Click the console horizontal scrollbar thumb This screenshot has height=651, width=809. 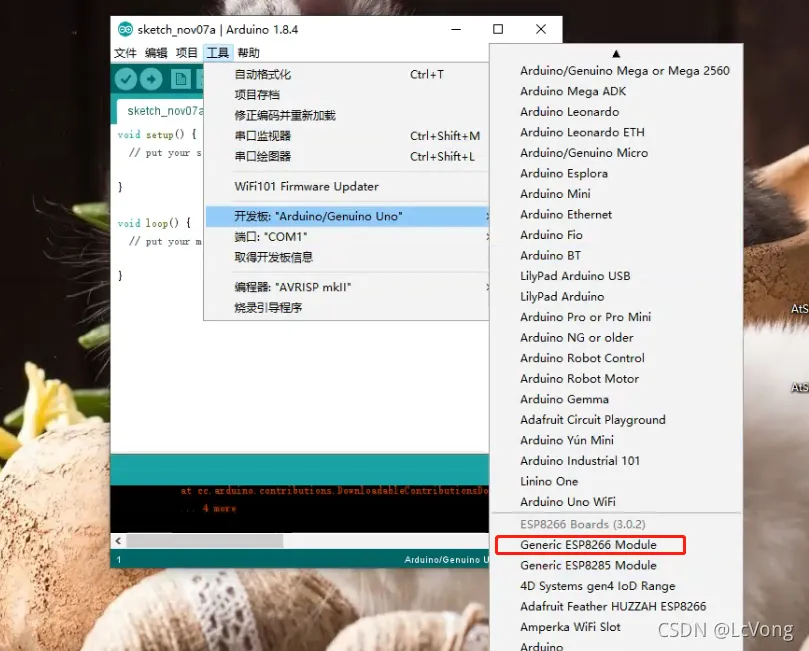pyautogui.click(x=205, y=541)
